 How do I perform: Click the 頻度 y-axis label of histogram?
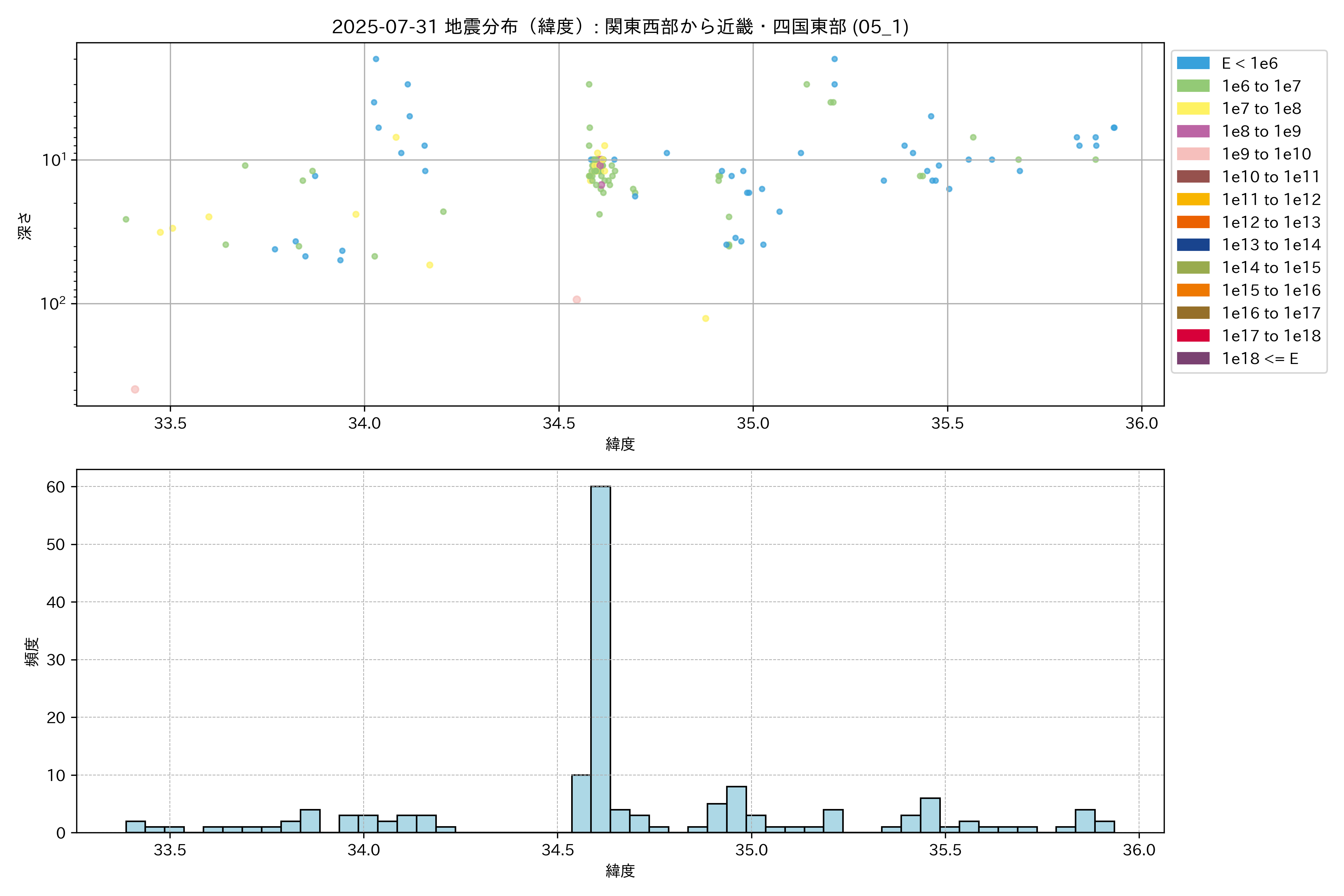(32, 651)
